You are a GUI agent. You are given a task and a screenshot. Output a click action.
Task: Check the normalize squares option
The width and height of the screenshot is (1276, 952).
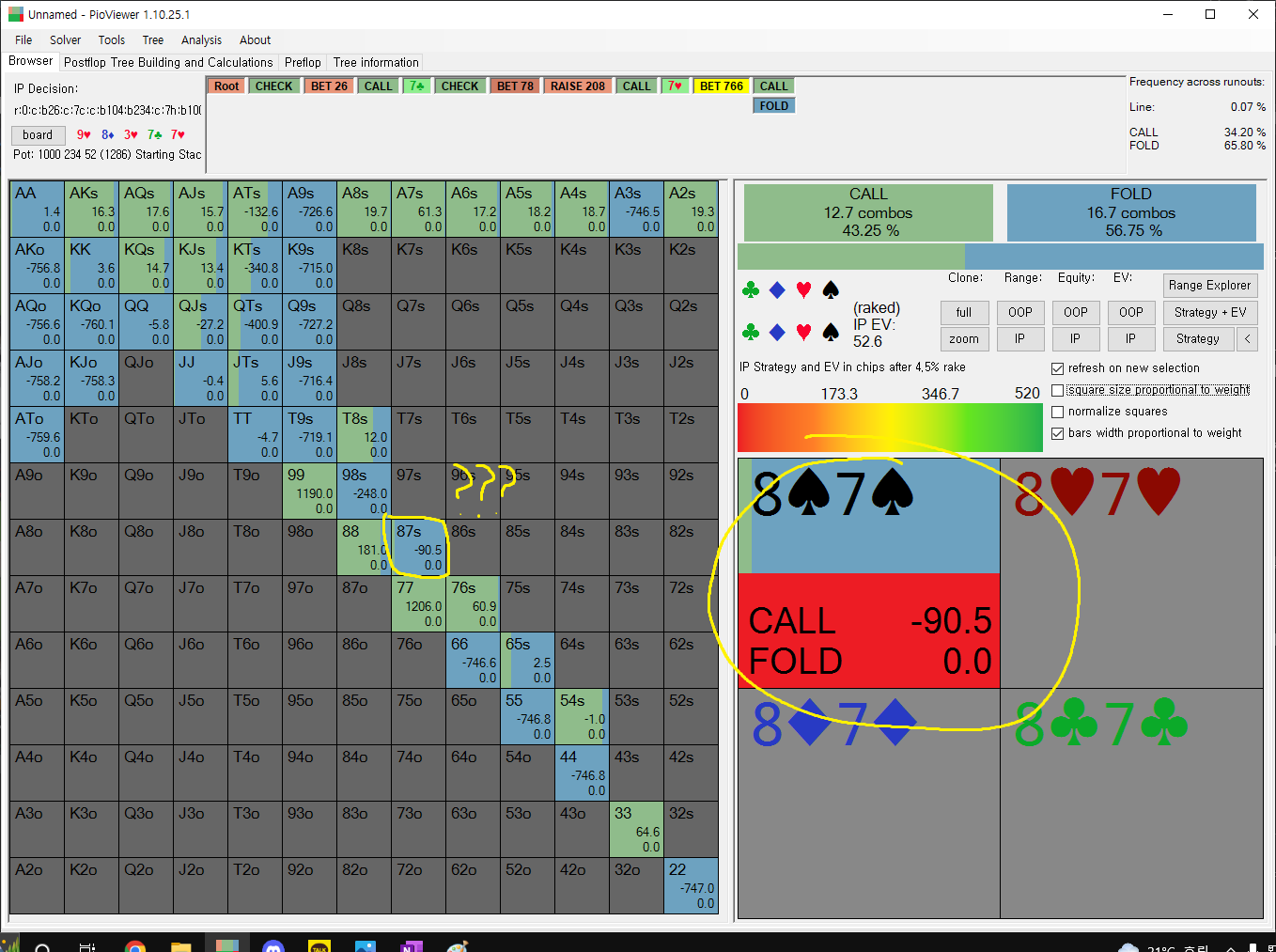tap(1058, 412)
